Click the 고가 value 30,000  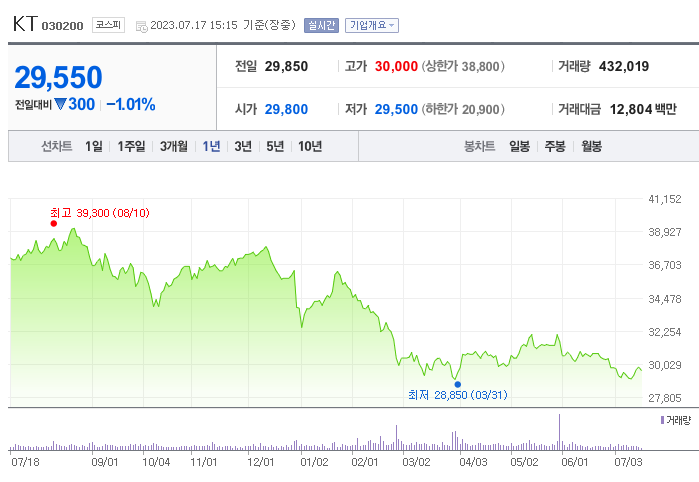(396, 66)
